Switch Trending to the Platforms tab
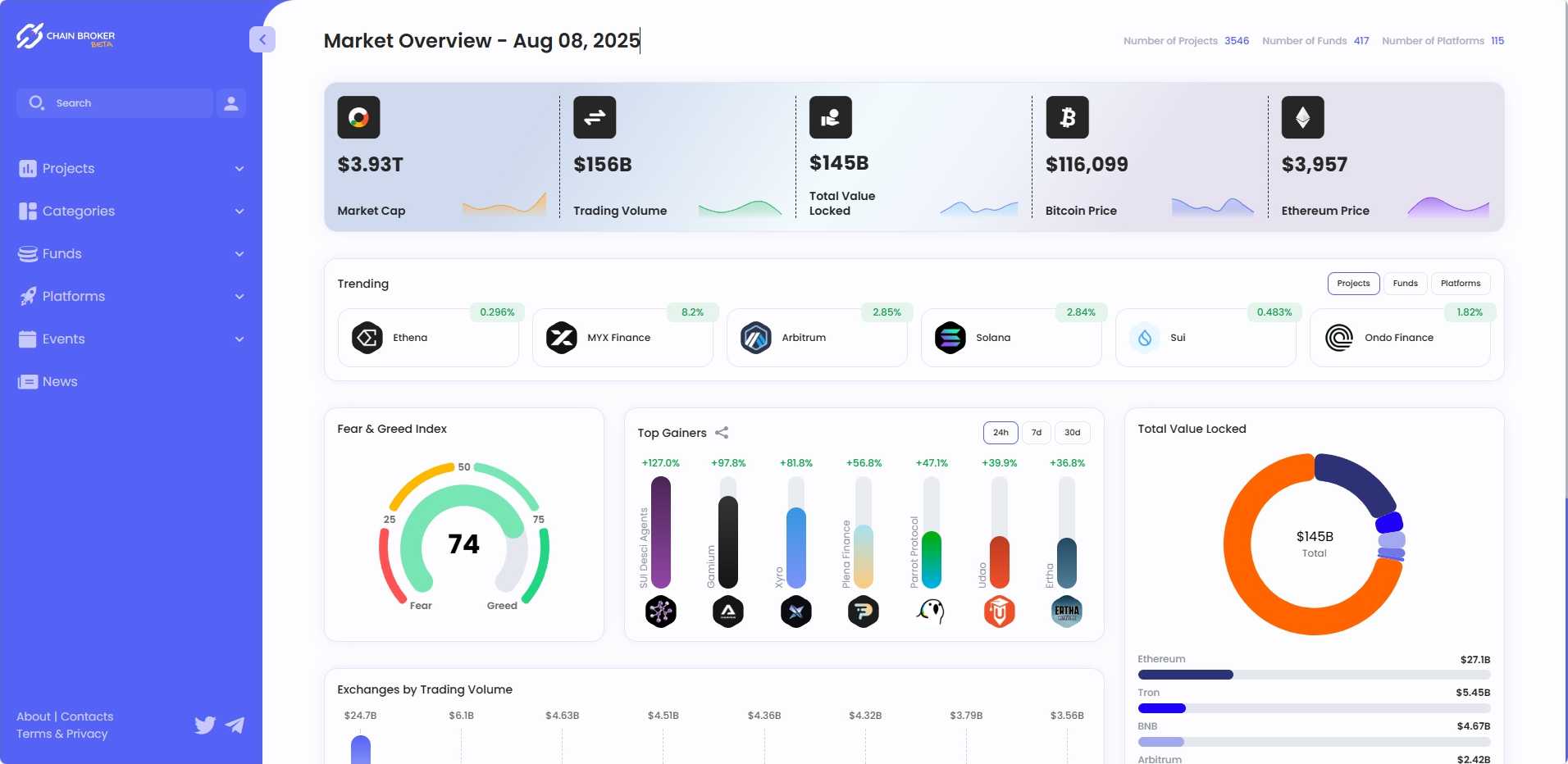Viewport: 1568px width, 764px height. pyautogui.click(x=1460, y=284)
